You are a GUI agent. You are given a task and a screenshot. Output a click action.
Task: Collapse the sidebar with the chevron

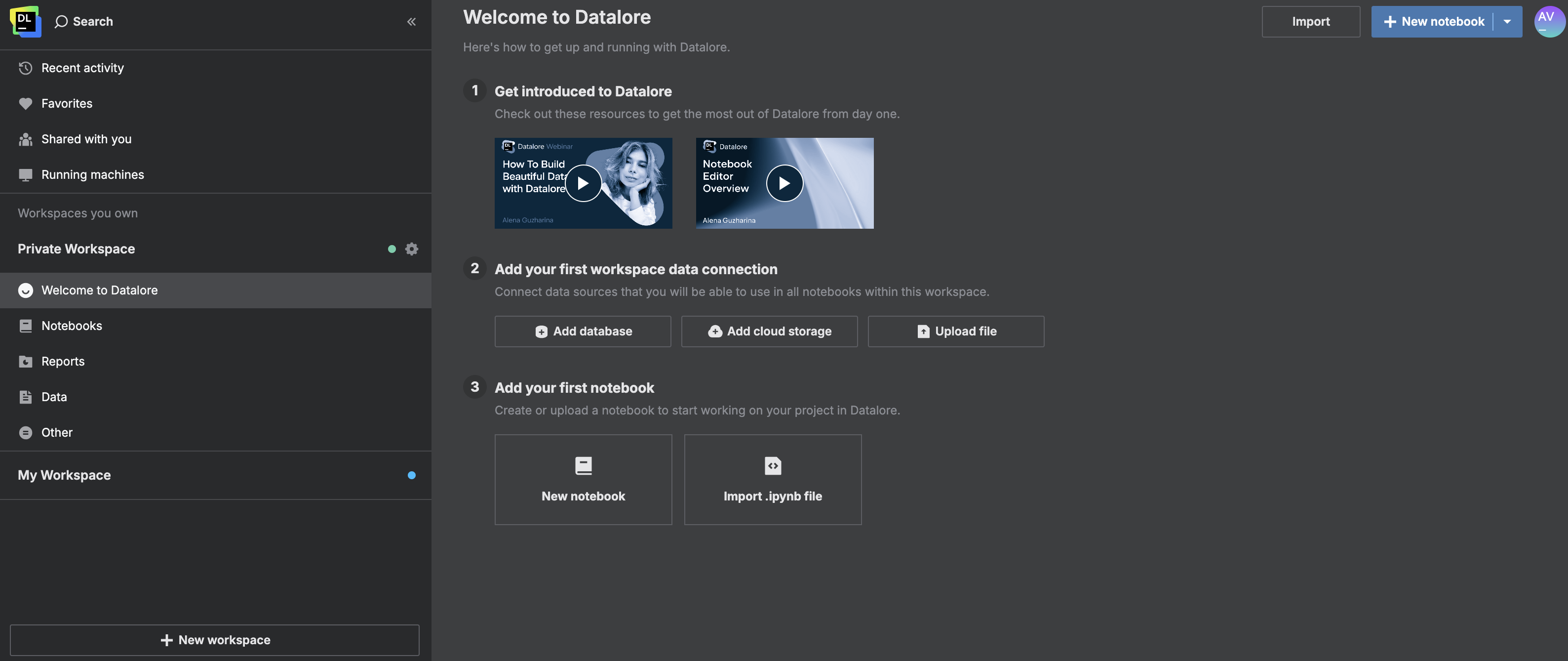411,21
